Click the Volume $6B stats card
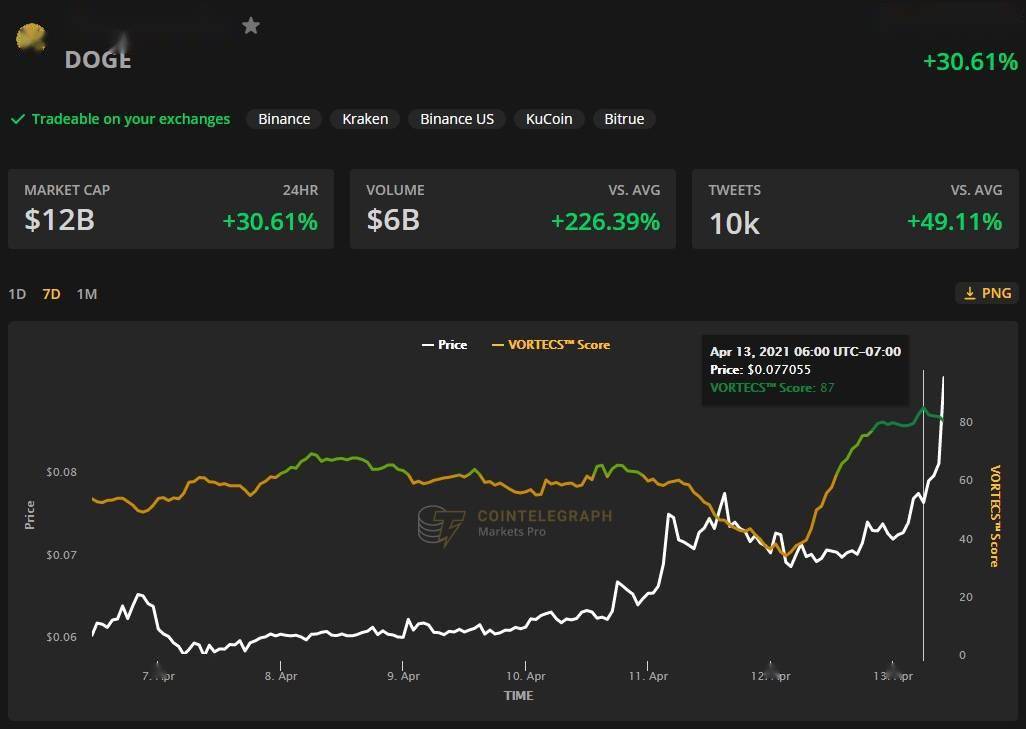This screenshot has width=1026, height=729. point(512,209)
